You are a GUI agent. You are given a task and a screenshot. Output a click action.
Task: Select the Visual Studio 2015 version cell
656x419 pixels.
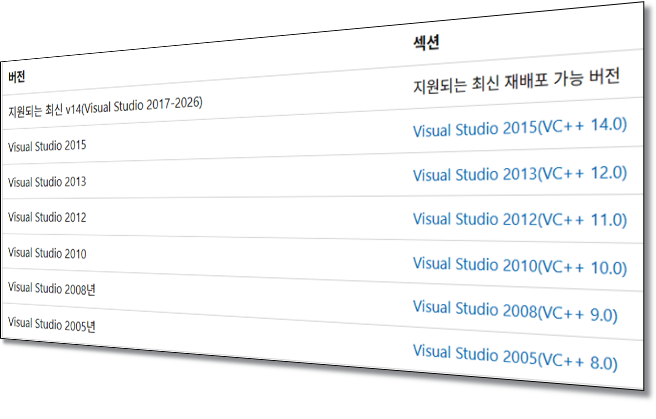pos(47,146)
